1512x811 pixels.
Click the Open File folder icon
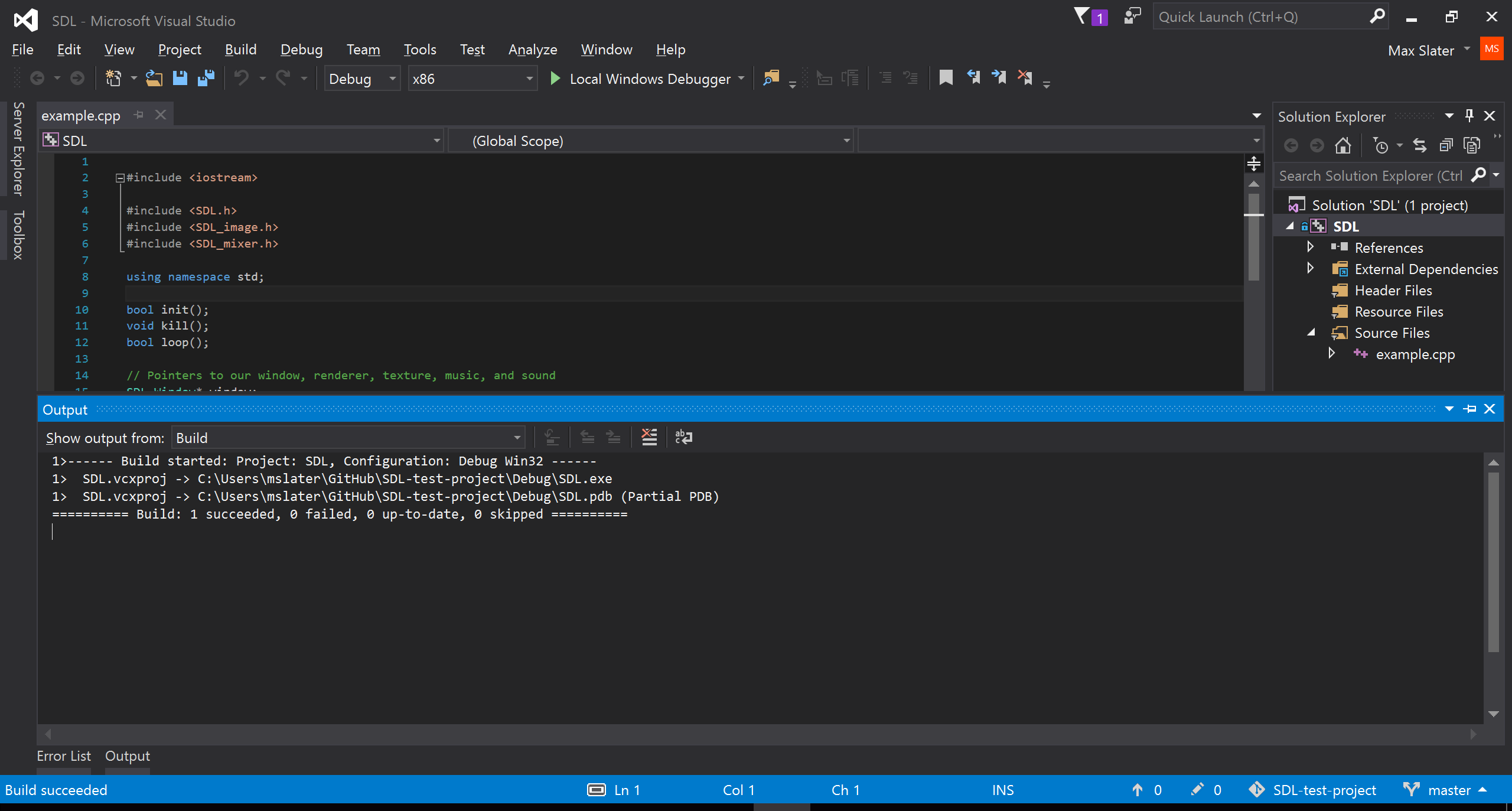pyautogui.click(x=154, y=78)
